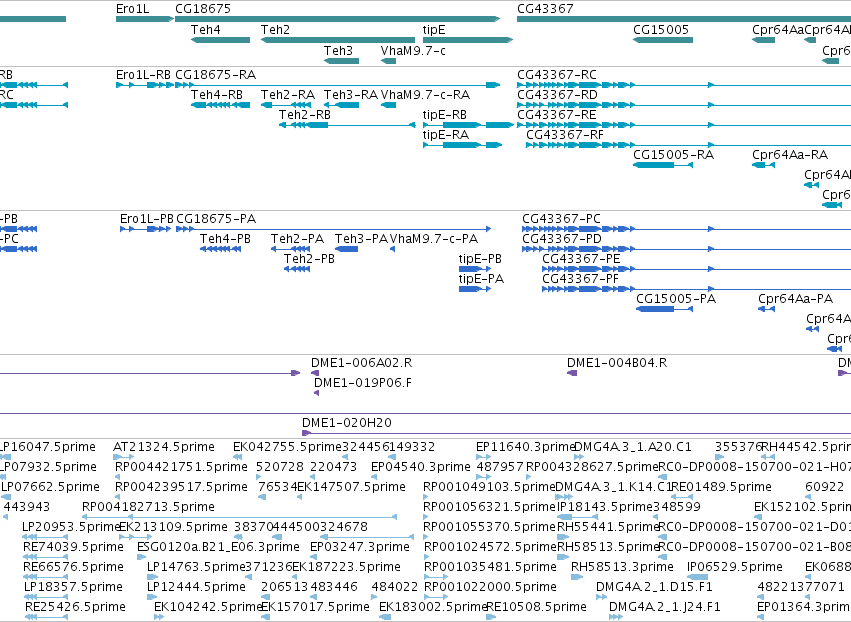This screenshot has height=622, width=851.
Task: Click the LP12444.5prime EST label
Action: 196,588
